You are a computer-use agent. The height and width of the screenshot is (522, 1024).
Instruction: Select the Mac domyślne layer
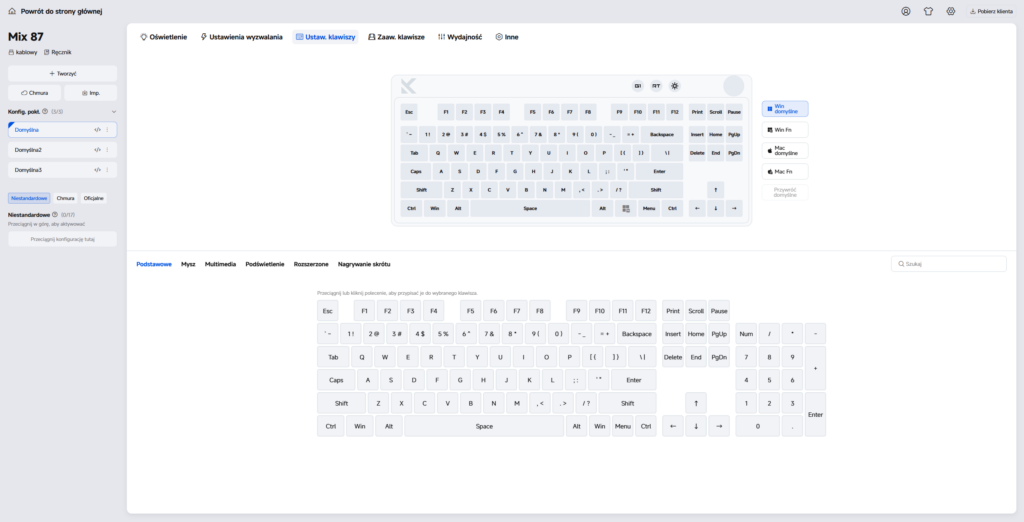click(785, 150)
